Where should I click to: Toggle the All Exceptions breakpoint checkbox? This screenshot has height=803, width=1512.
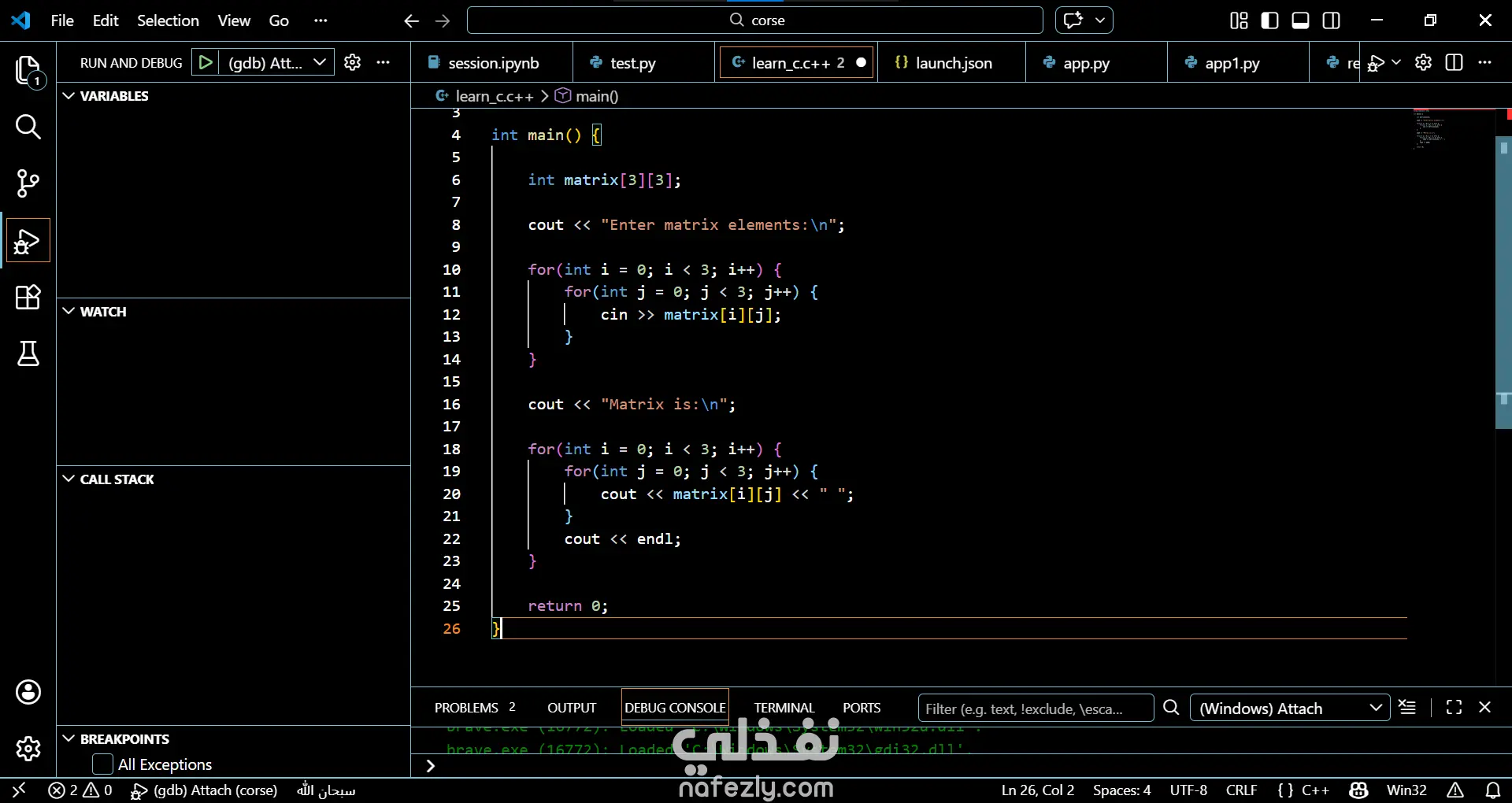click(x=102, y=764)
